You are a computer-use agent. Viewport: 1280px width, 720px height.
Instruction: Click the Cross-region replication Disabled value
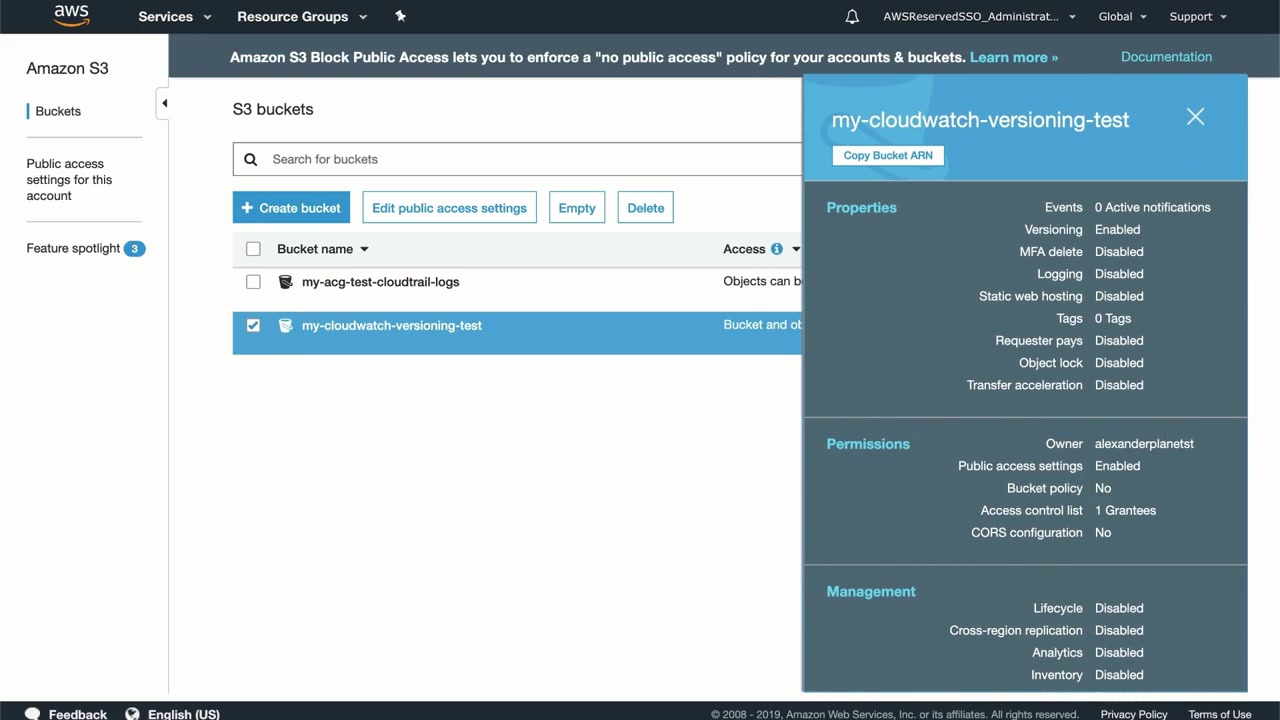1119,631
